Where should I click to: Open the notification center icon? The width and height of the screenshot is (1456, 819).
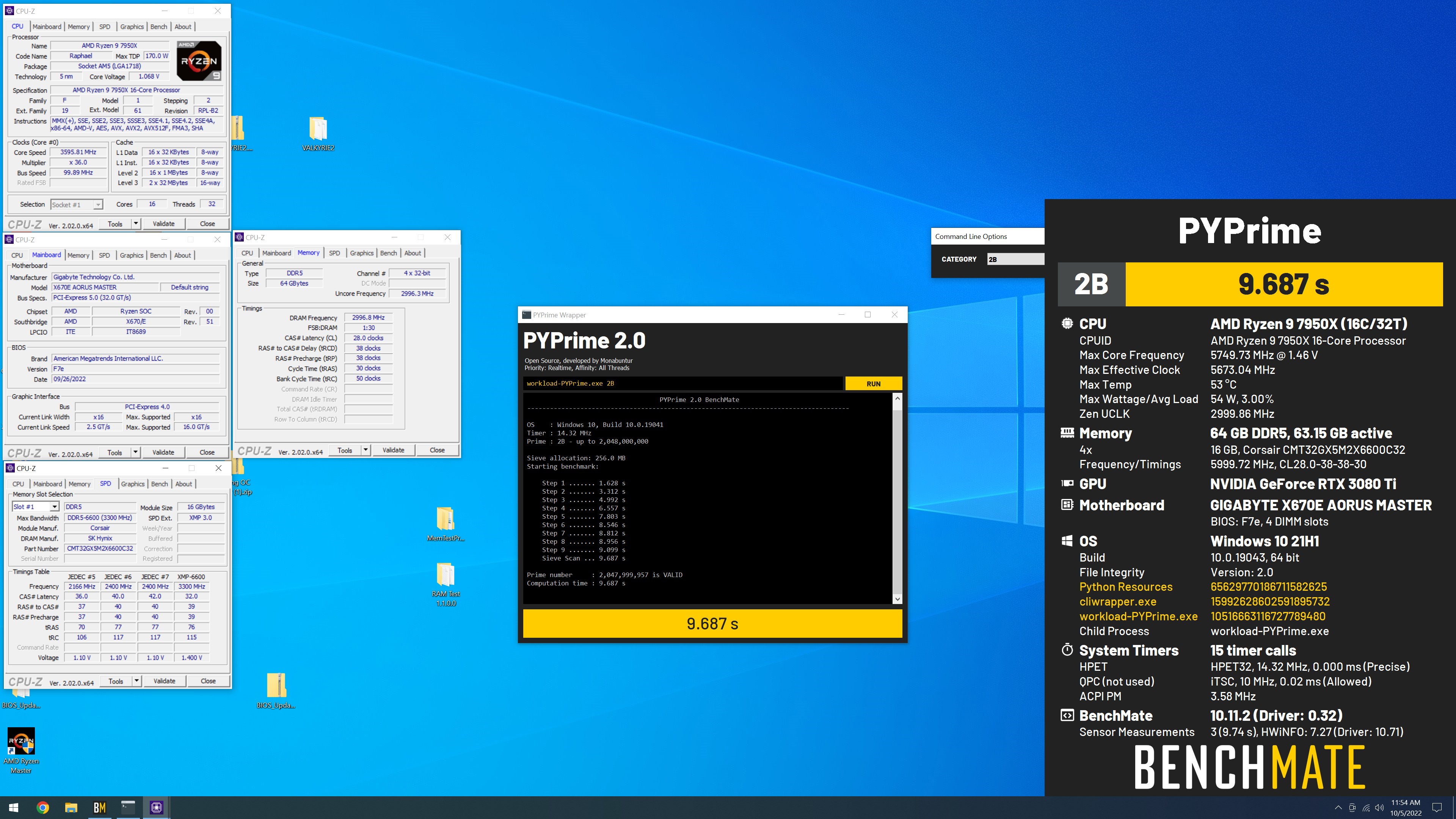pos(1437,808)
